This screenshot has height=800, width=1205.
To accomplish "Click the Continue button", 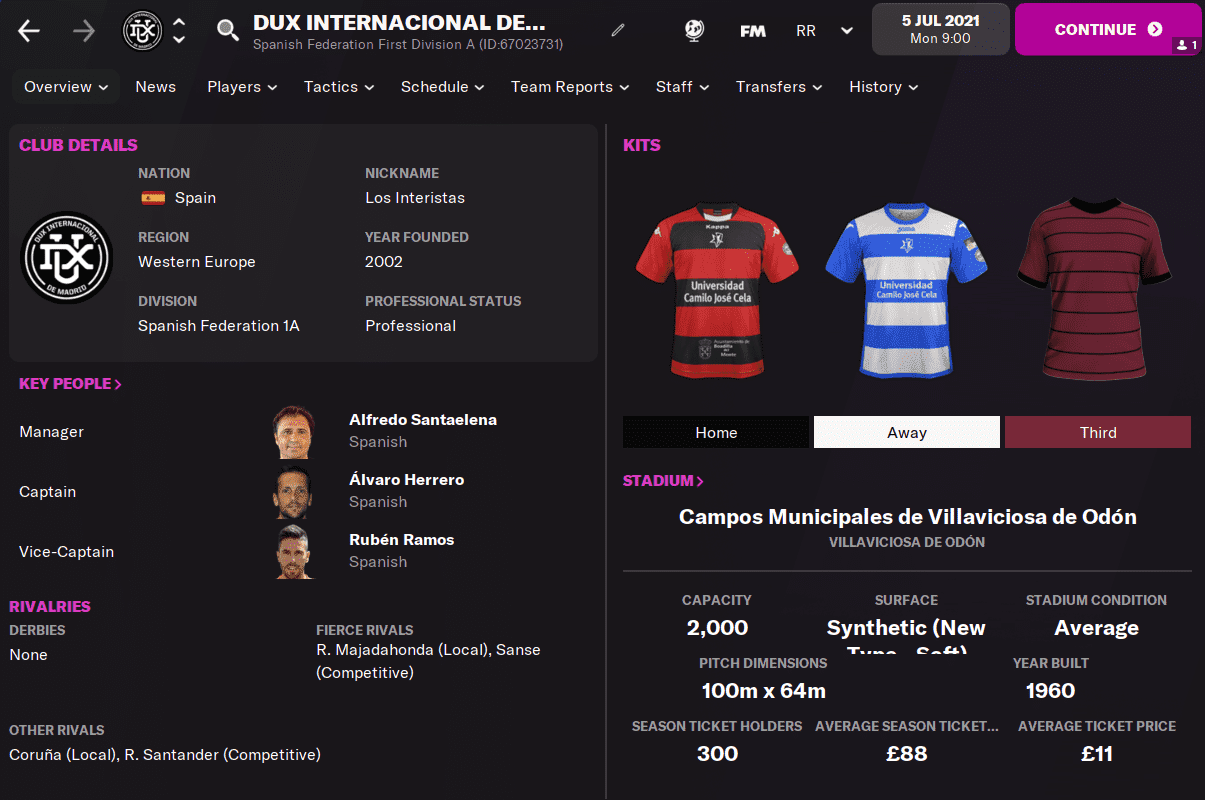I will tap(1108, 29).
